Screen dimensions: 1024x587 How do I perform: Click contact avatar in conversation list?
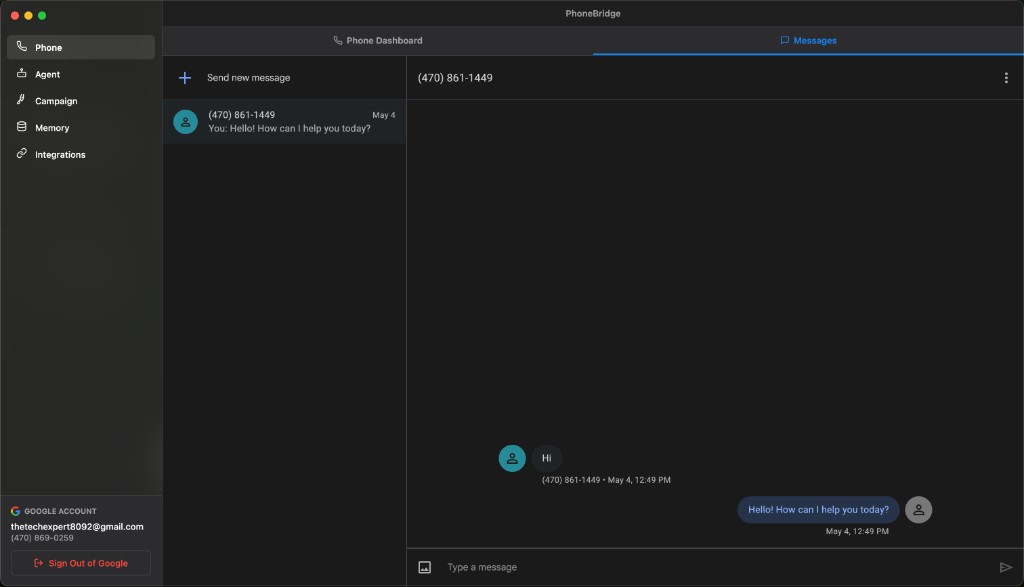coord(185,121)
